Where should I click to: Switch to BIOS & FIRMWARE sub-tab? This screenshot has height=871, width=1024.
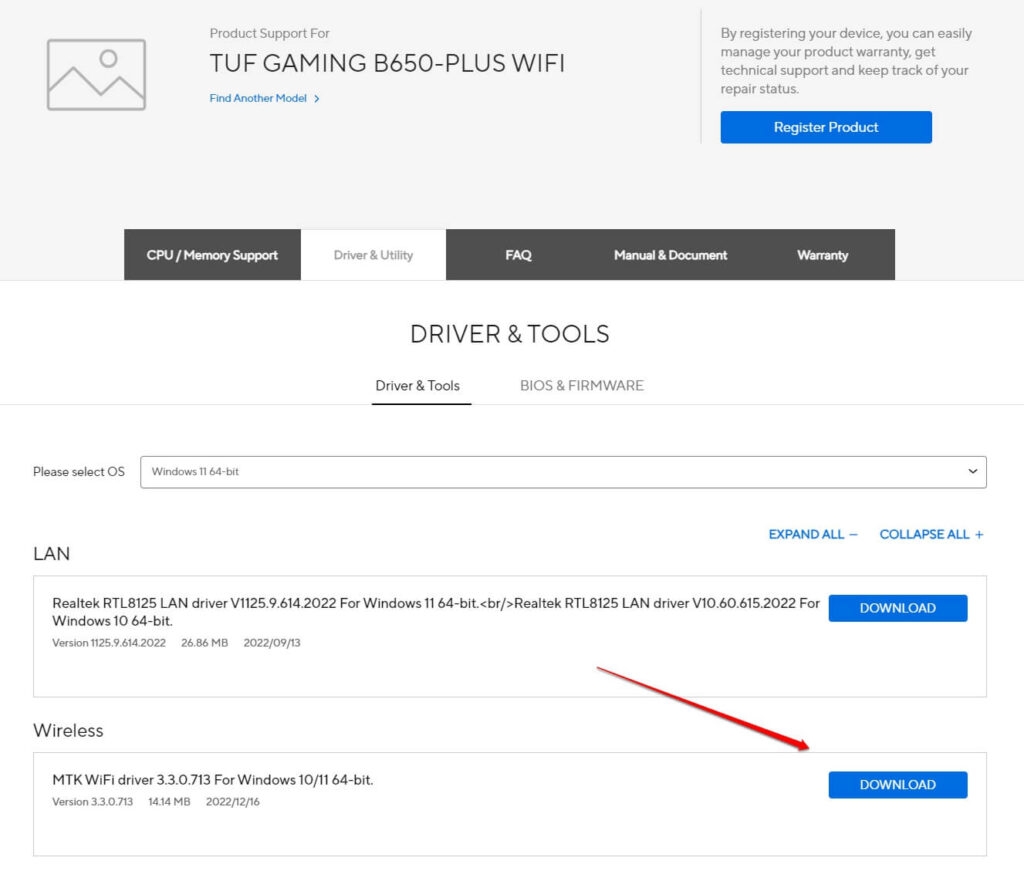tap(582, 386)
